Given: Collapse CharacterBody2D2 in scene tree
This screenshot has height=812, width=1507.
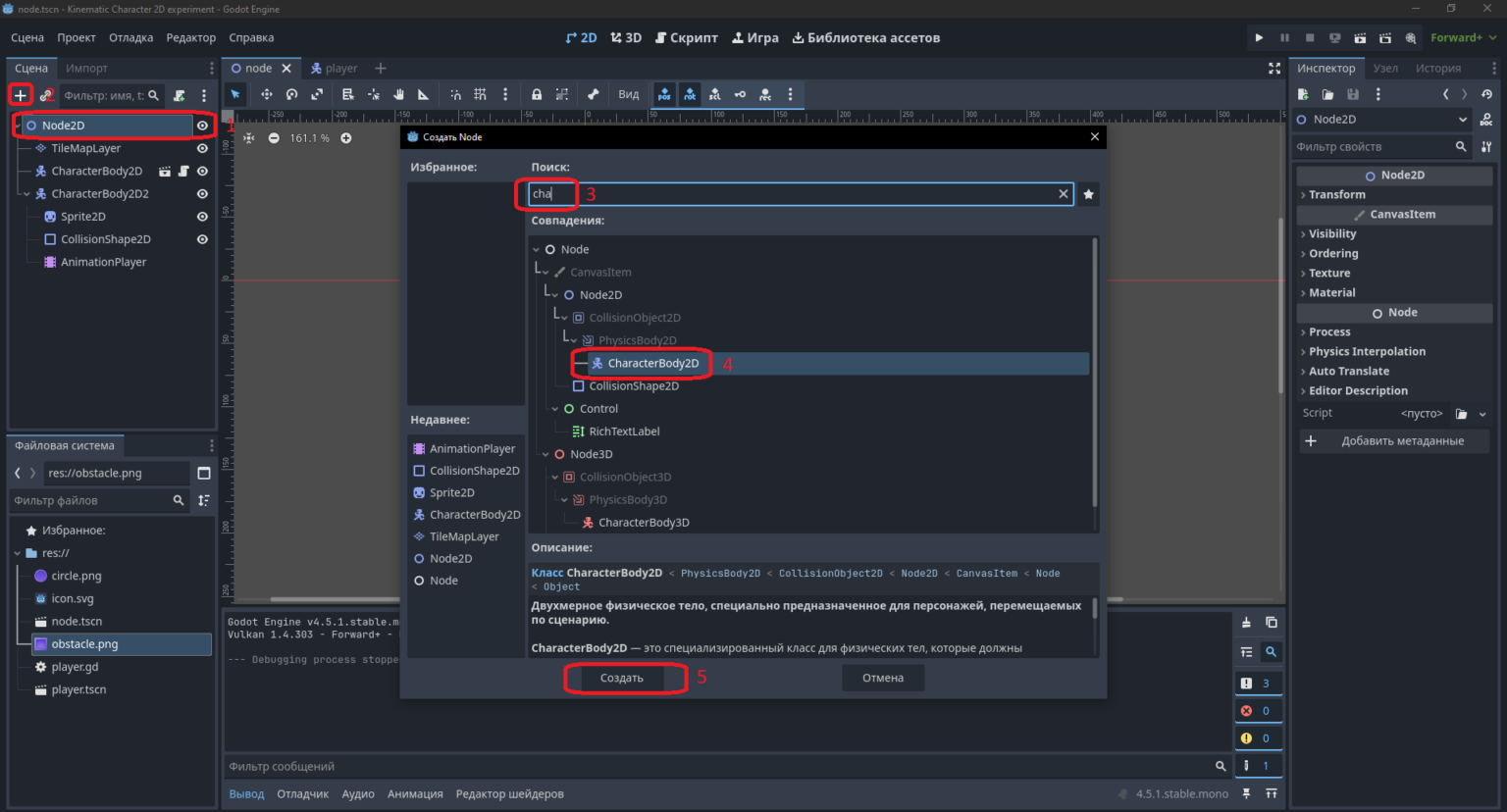Looking at the screenshot, I should (x=26, y=194).
